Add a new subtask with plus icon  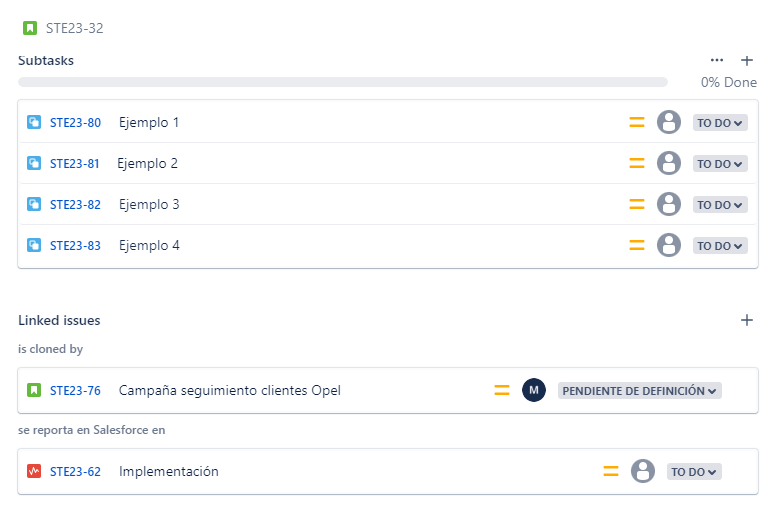747,61
